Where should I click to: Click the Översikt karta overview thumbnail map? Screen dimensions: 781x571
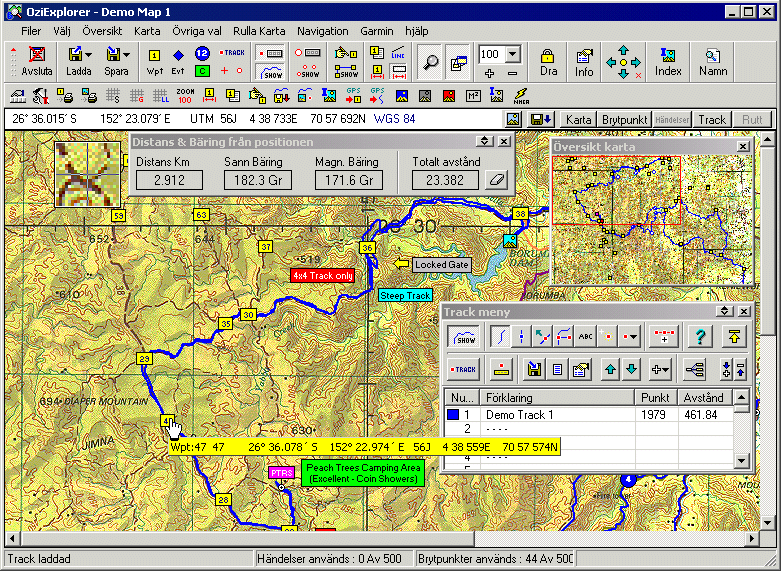652,219
